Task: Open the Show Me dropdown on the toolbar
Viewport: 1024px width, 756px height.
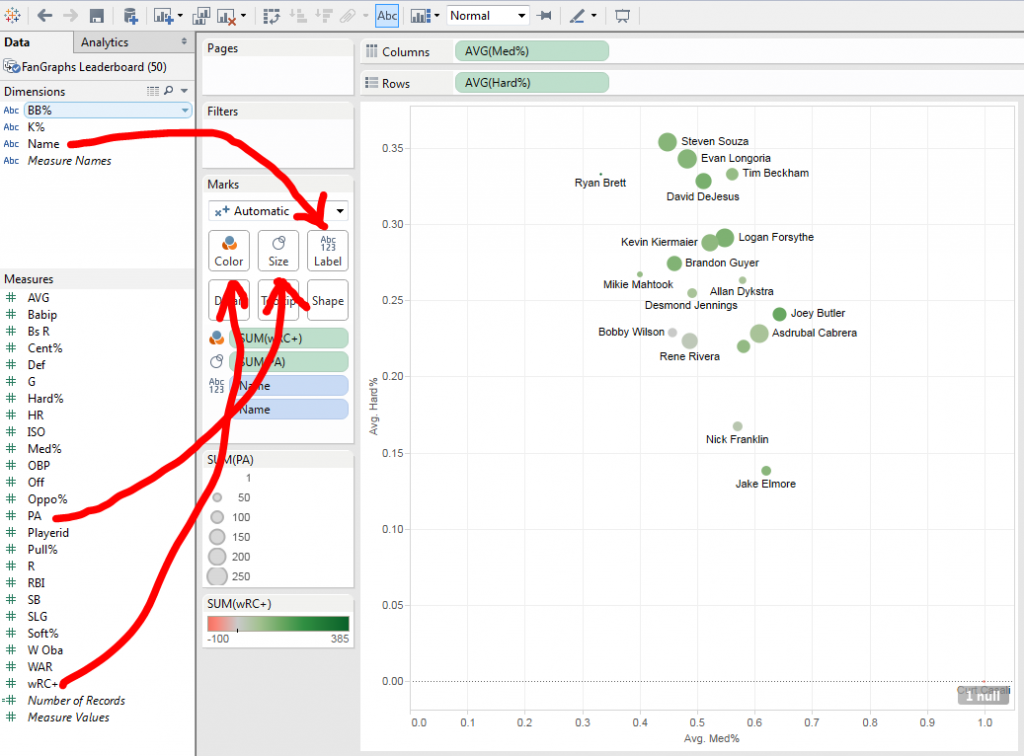Action: [419, 15]
